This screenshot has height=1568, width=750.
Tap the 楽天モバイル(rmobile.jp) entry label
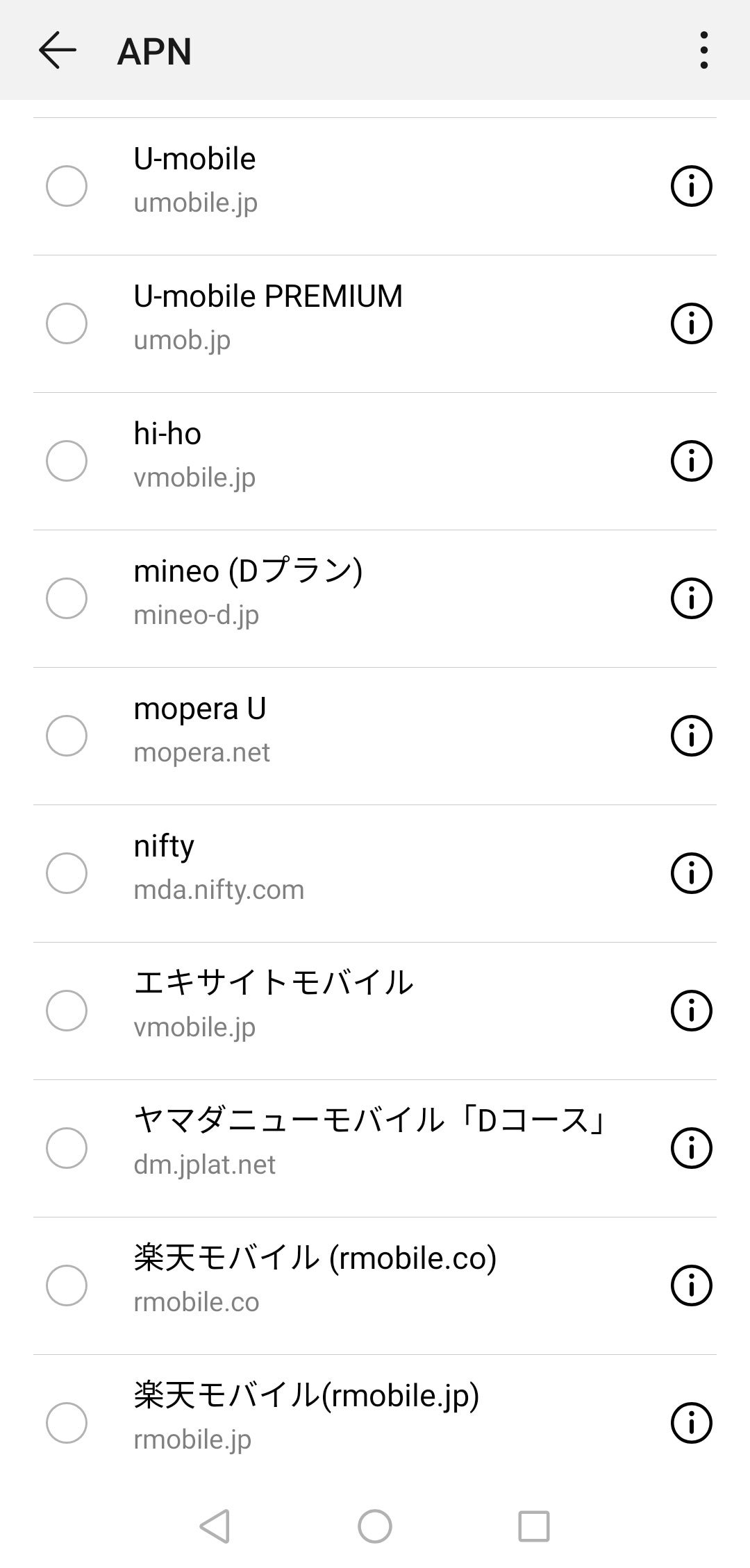306,1397
